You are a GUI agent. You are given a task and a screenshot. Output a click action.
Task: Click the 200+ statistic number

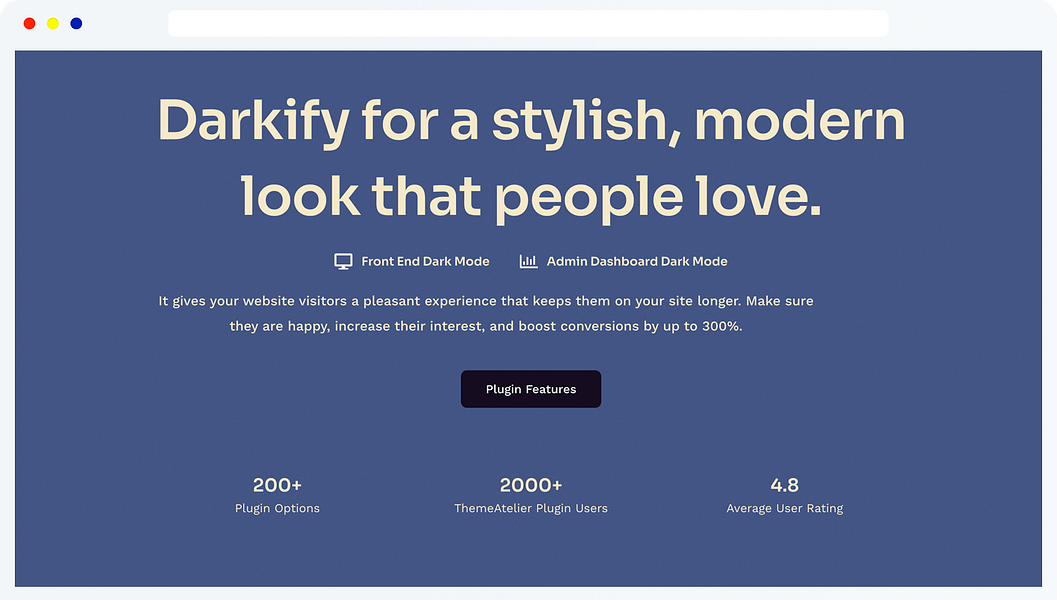277,485
